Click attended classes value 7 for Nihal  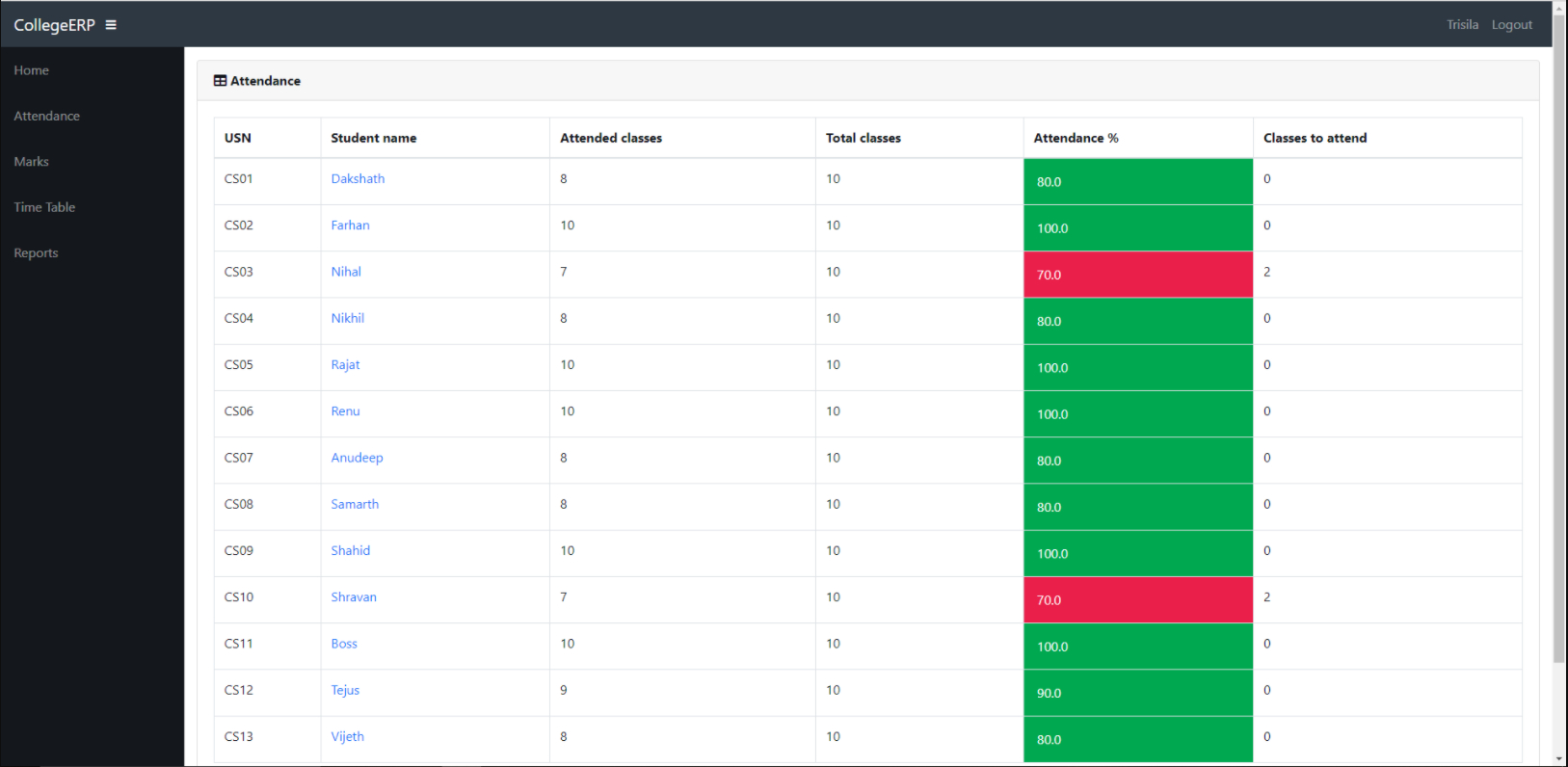click(564, 272)
